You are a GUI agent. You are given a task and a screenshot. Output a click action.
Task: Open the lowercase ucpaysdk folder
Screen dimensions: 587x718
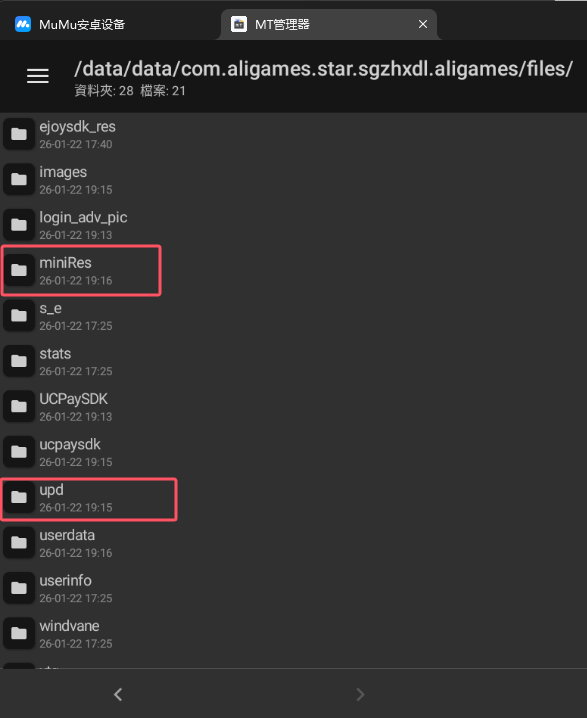[294, 452]
